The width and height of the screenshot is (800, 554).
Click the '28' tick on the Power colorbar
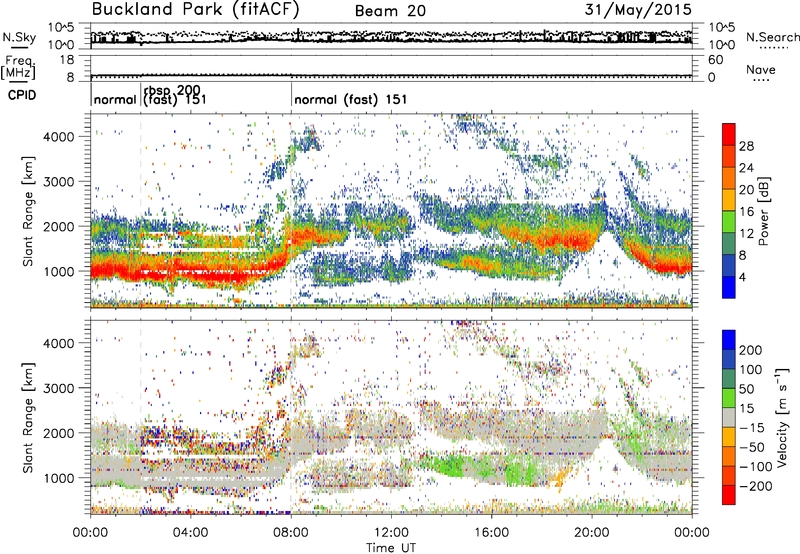[x=746, y=146]
